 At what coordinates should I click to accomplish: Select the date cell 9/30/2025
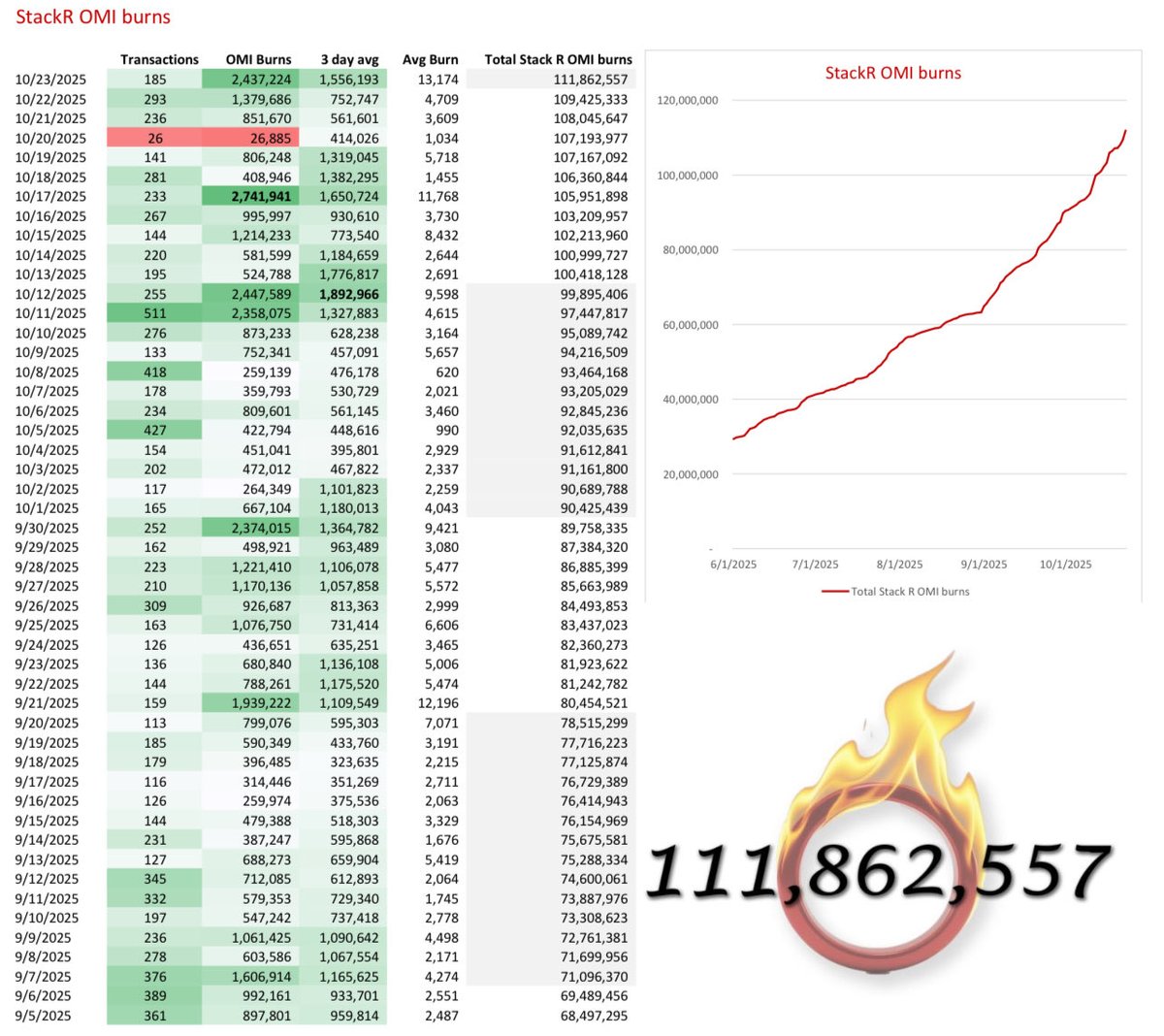pos(47,528)
